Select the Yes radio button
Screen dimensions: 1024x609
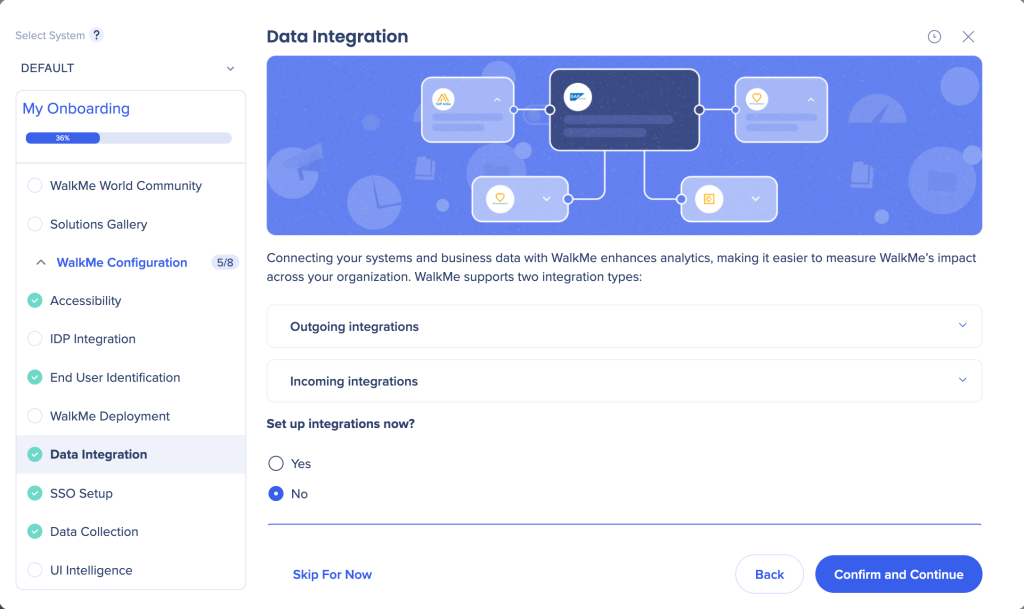[276, 464]
